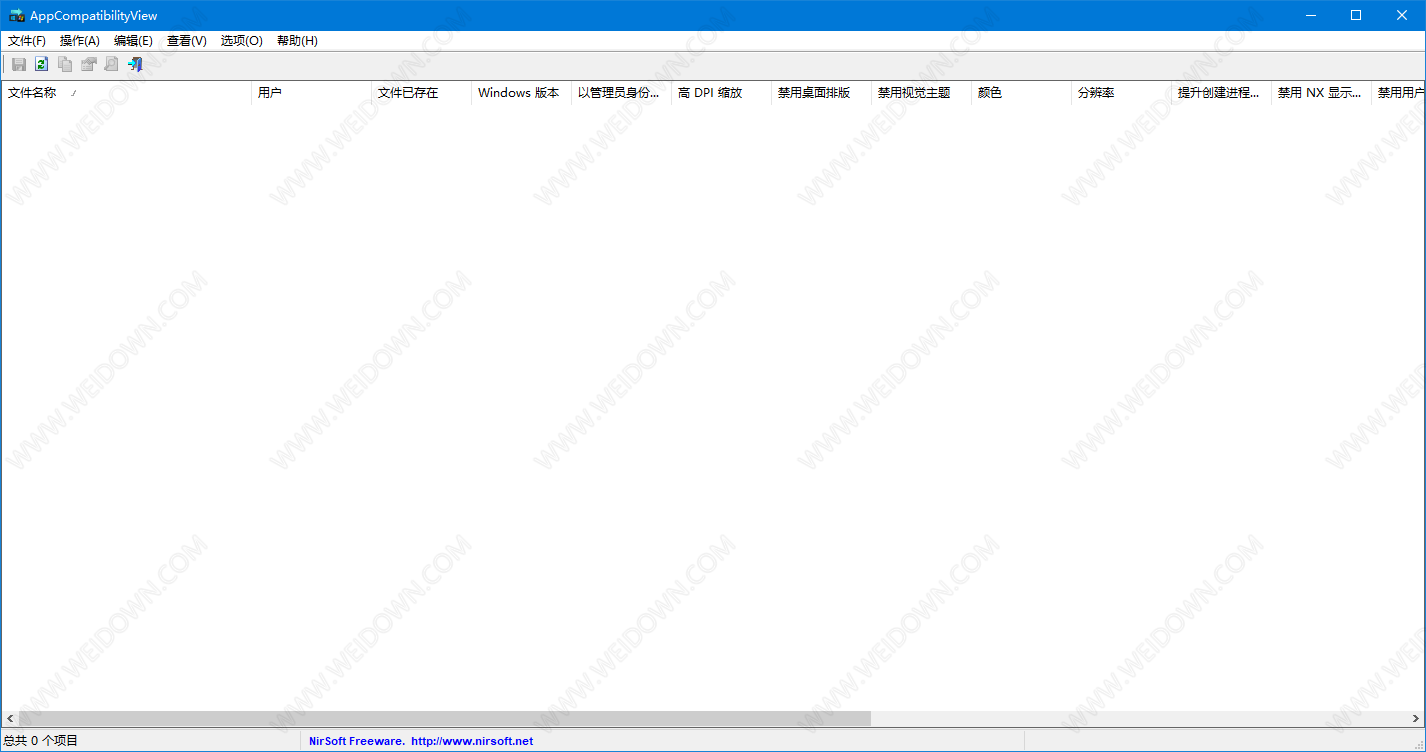This screenshot has width=1426, height=752.
Task: Open the www.nirsoft.net link in status bar
Action: [x=472, y=741]
